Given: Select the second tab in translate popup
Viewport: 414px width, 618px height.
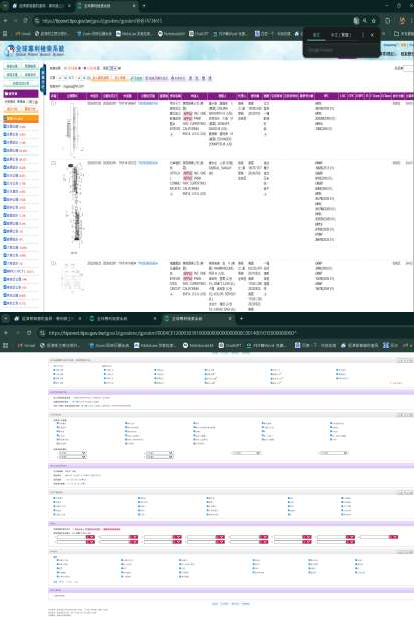Looking at the screenshot, I should 341,35.
